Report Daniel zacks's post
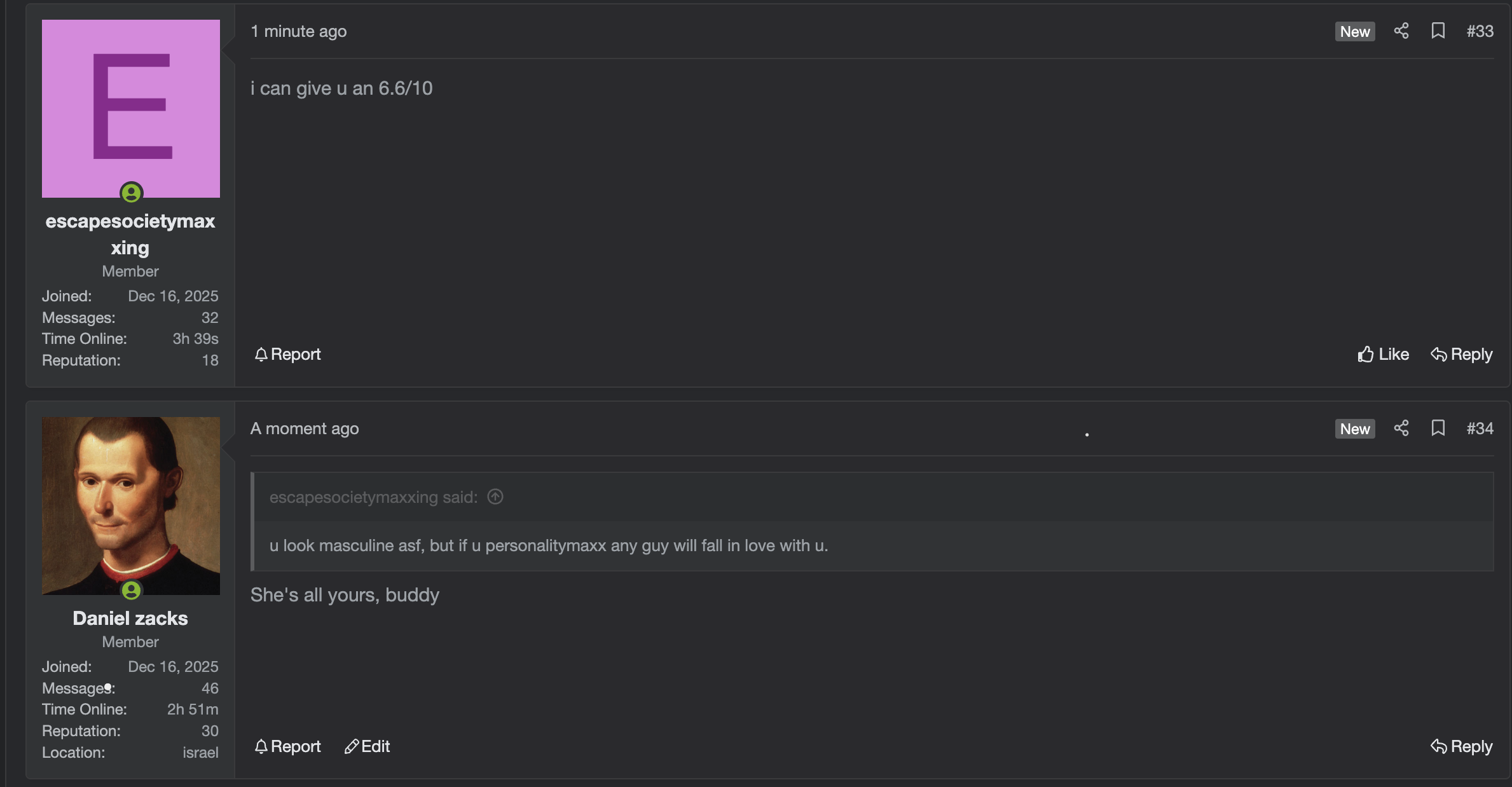This screenshot has height=787, width=1512. 288,746
